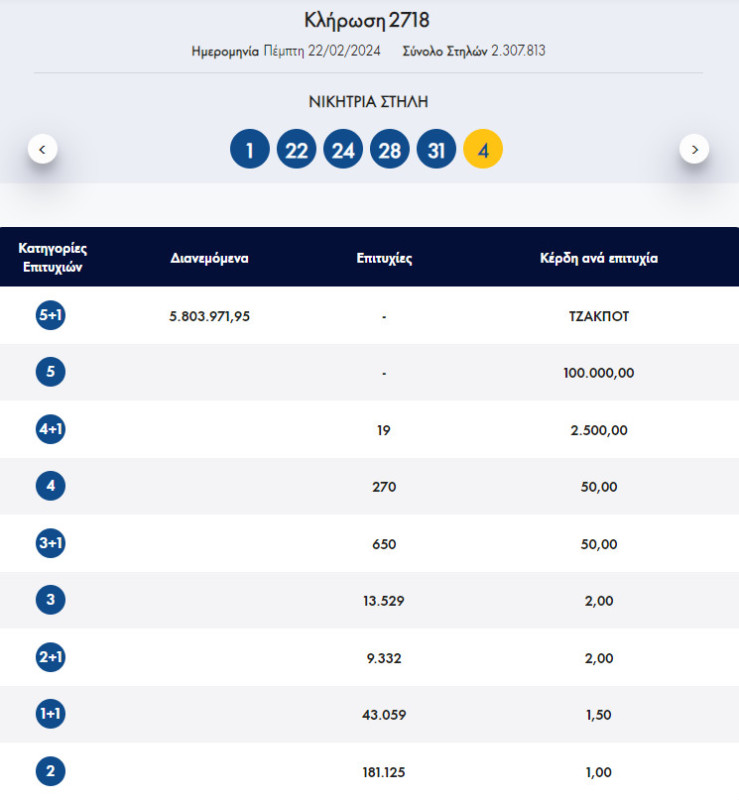This screenshot has height=800, width=739.
Task: Click the Διανεμόμενα column header
Action: 209,258
